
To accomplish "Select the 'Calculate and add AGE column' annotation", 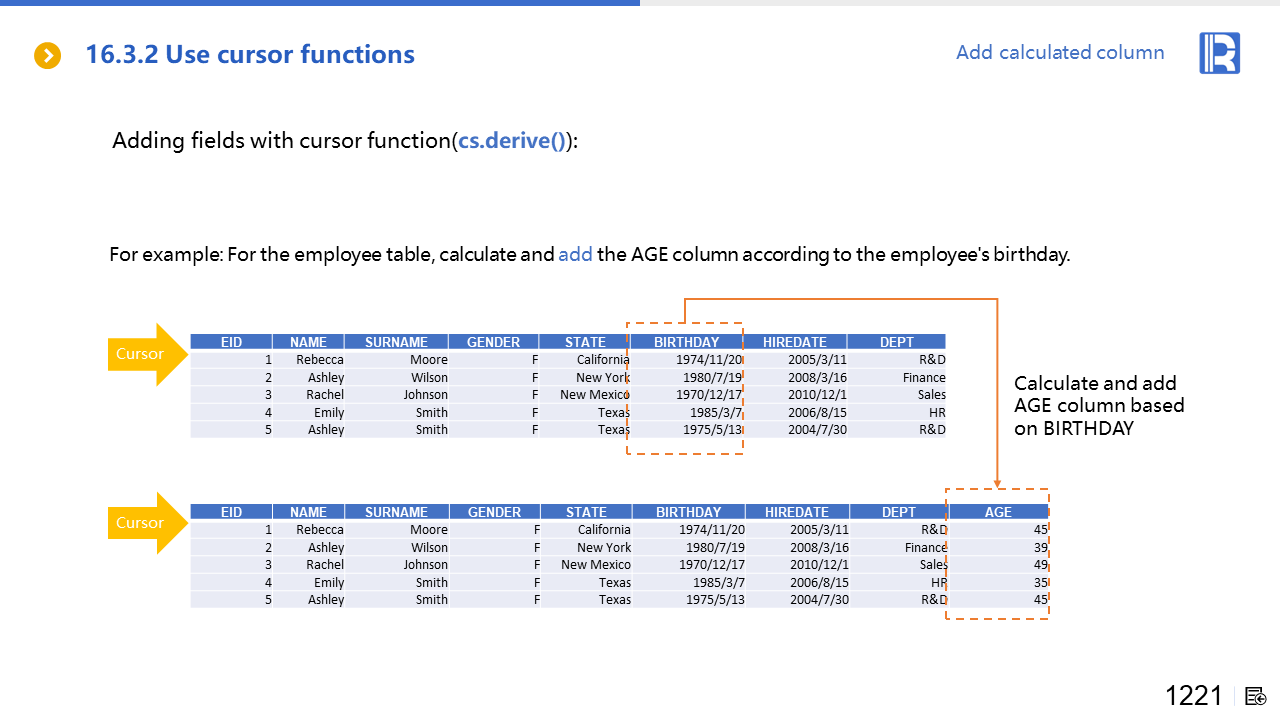I will click(x=1098, y=405).
